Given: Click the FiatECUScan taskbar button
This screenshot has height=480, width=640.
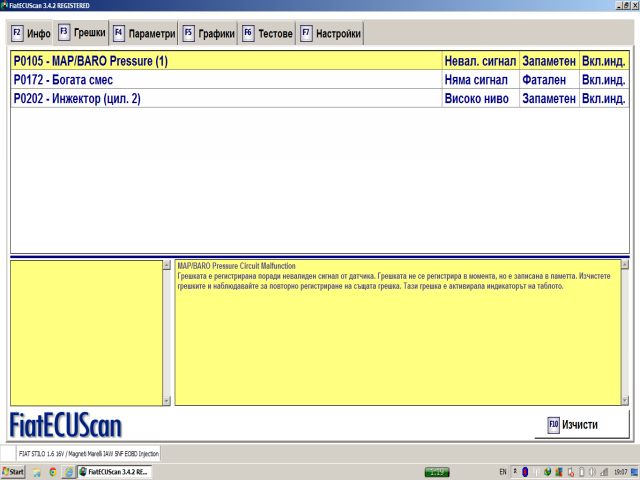Looking at the screenshot, I should click(x=115, y=472).
